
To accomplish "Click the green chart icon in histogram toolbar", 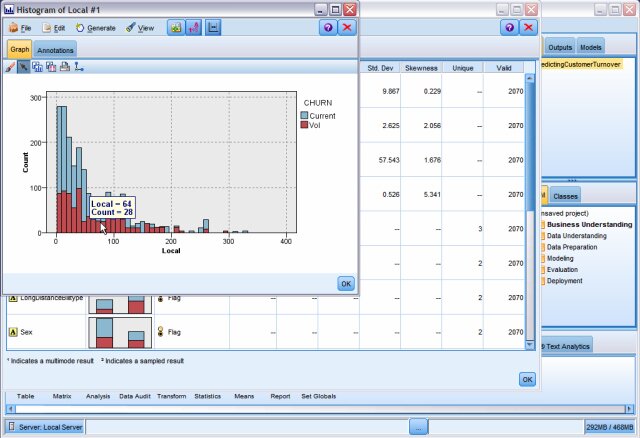I will point(176,28).
